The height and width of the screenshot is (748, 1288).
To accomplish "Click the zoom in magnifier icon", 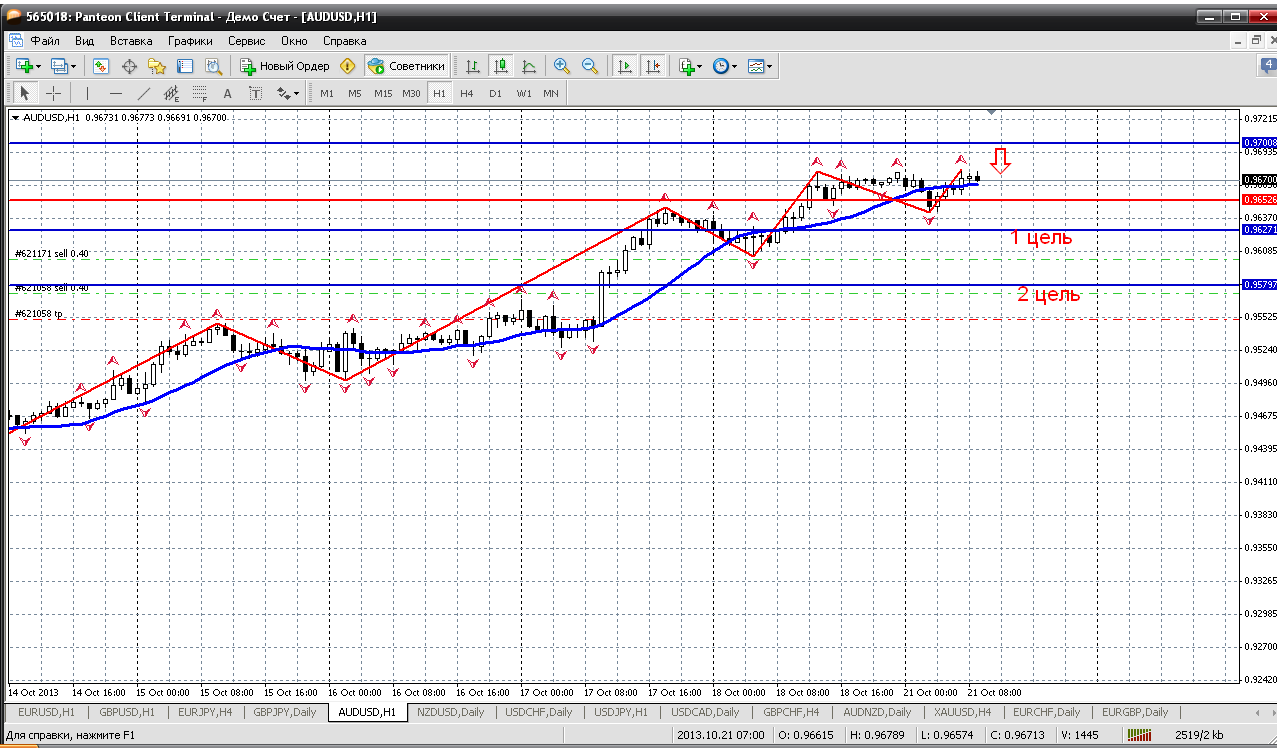I will click(x=562, y=66).
